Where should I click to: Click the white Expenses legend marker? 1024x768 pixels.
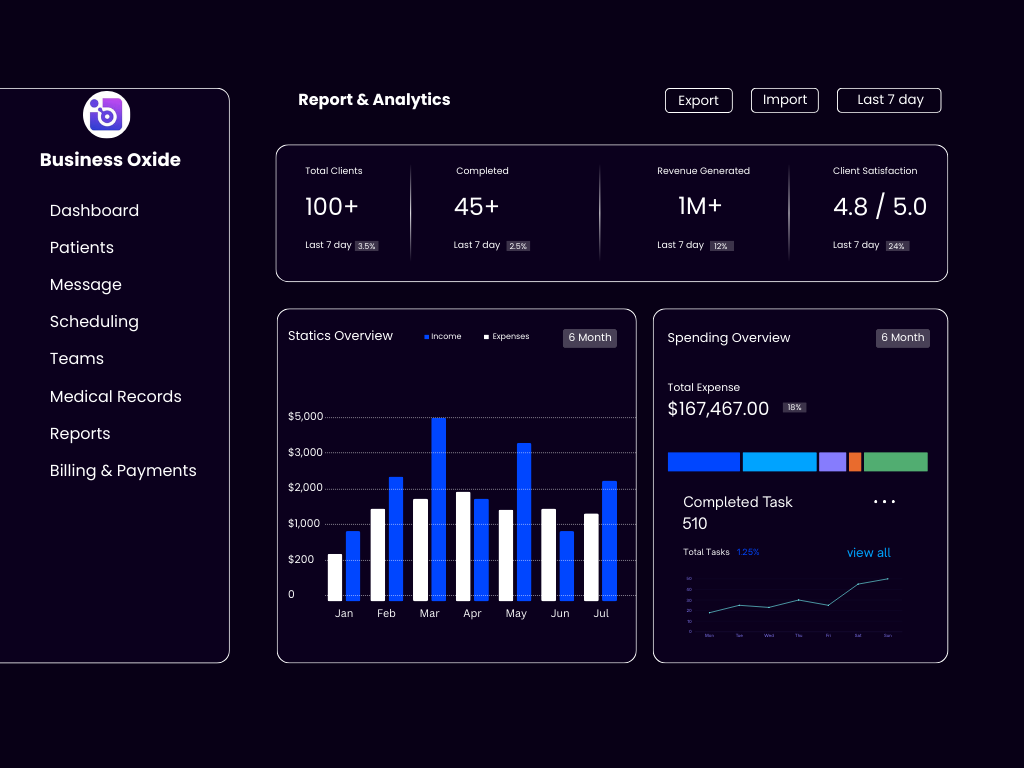tap(487, 337)
